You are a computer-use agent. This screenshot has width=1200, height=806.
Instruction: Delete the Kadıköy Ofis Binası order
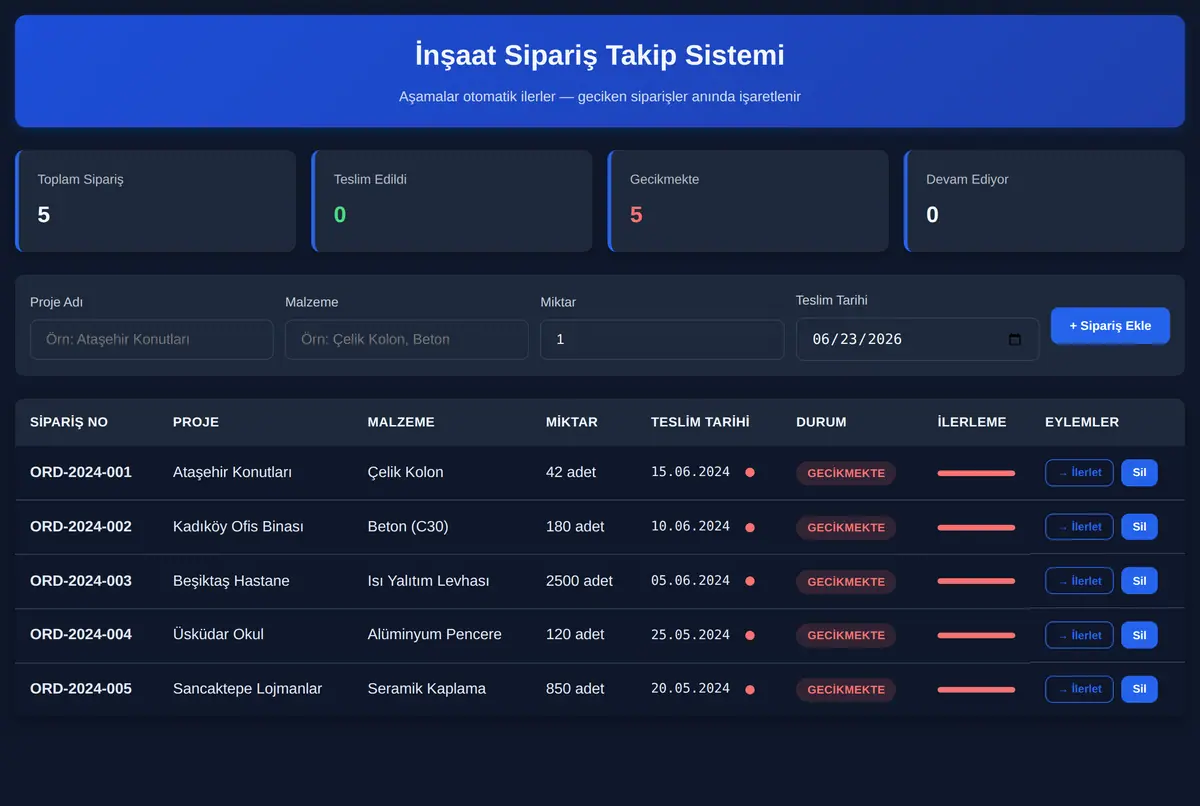(1139, 526)
